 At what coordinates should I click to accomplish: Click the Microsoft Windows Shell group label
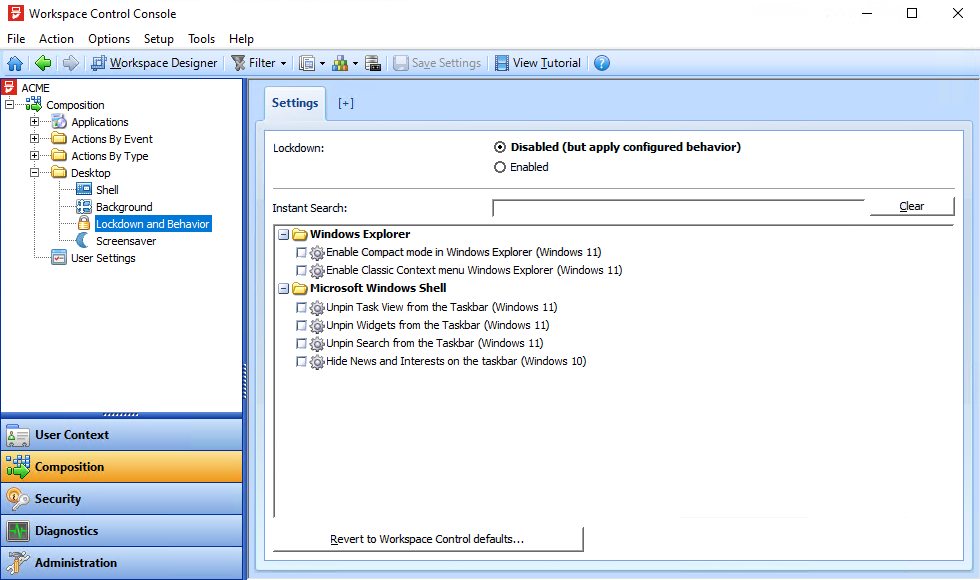(378, 288)
